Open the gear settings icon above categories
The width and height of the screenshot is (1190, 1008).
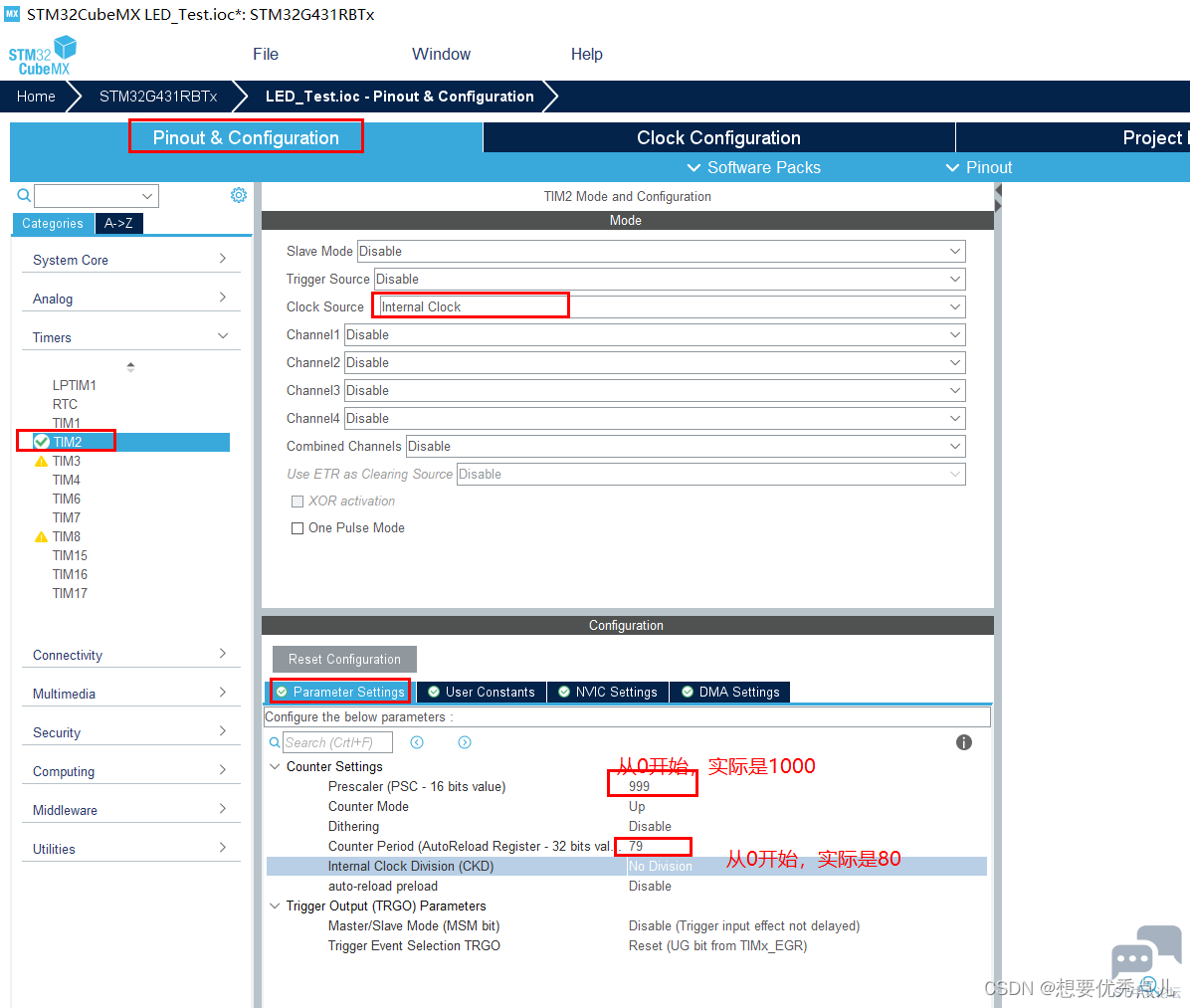pos(239,195)
